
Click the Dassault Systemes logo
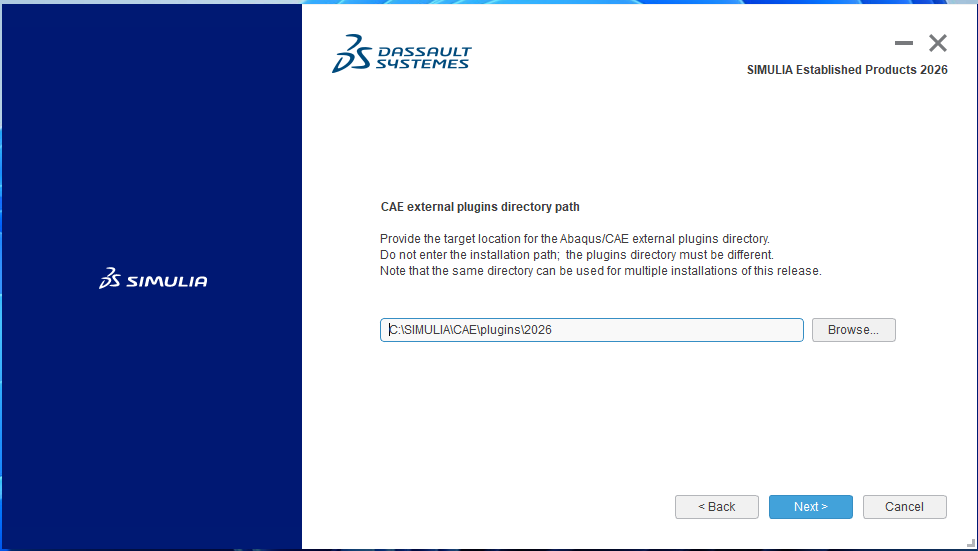tap(402, 54)
